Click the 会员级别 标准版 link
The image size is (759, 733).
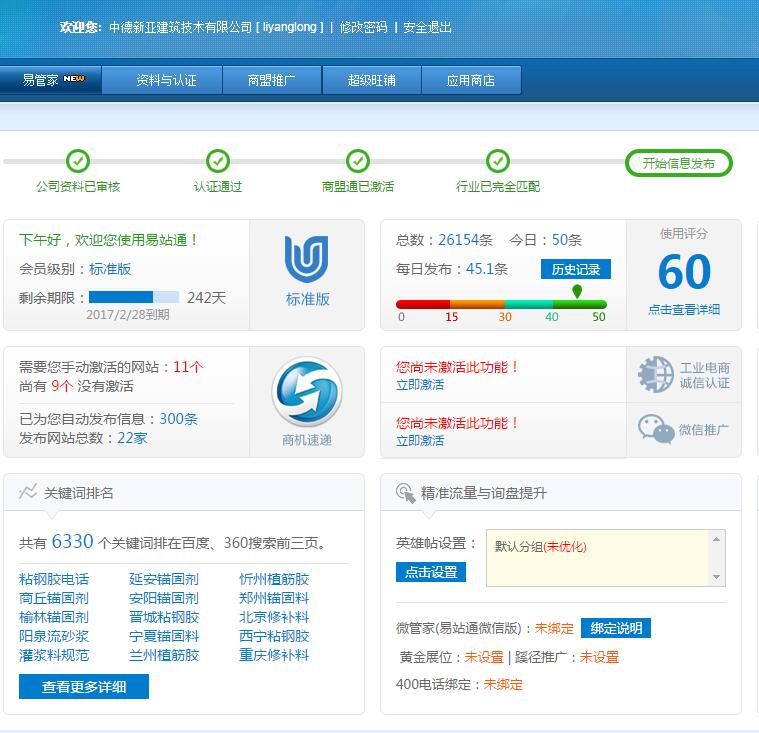pos(110,269)
